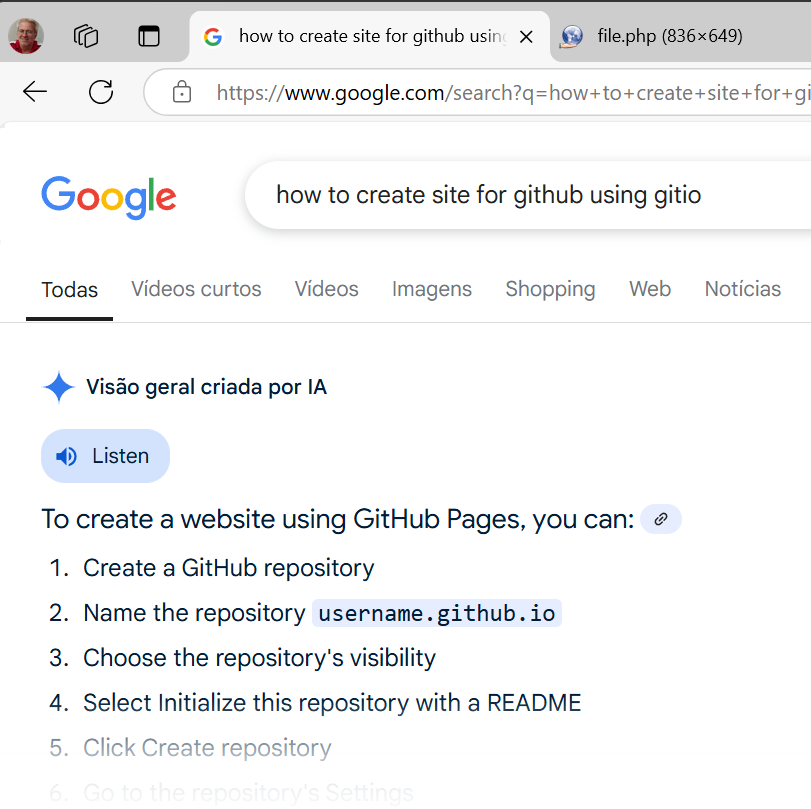Image resolution: width=811 pixels, height=809 pixels.
Task: Switch to Shopping results
Action: [x=550, y=289]
